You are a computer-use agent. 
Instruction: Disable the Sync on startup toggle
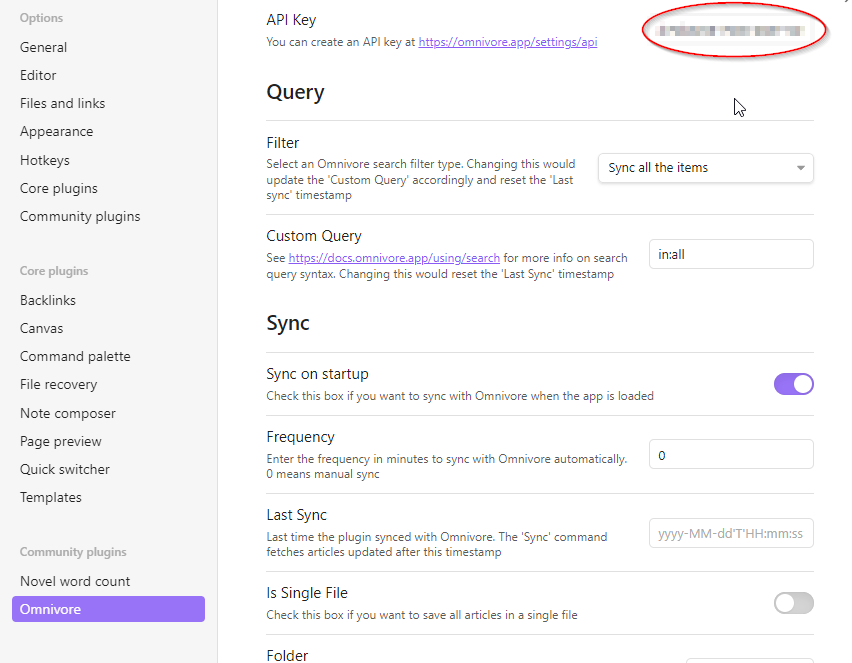tap(793, 384)
